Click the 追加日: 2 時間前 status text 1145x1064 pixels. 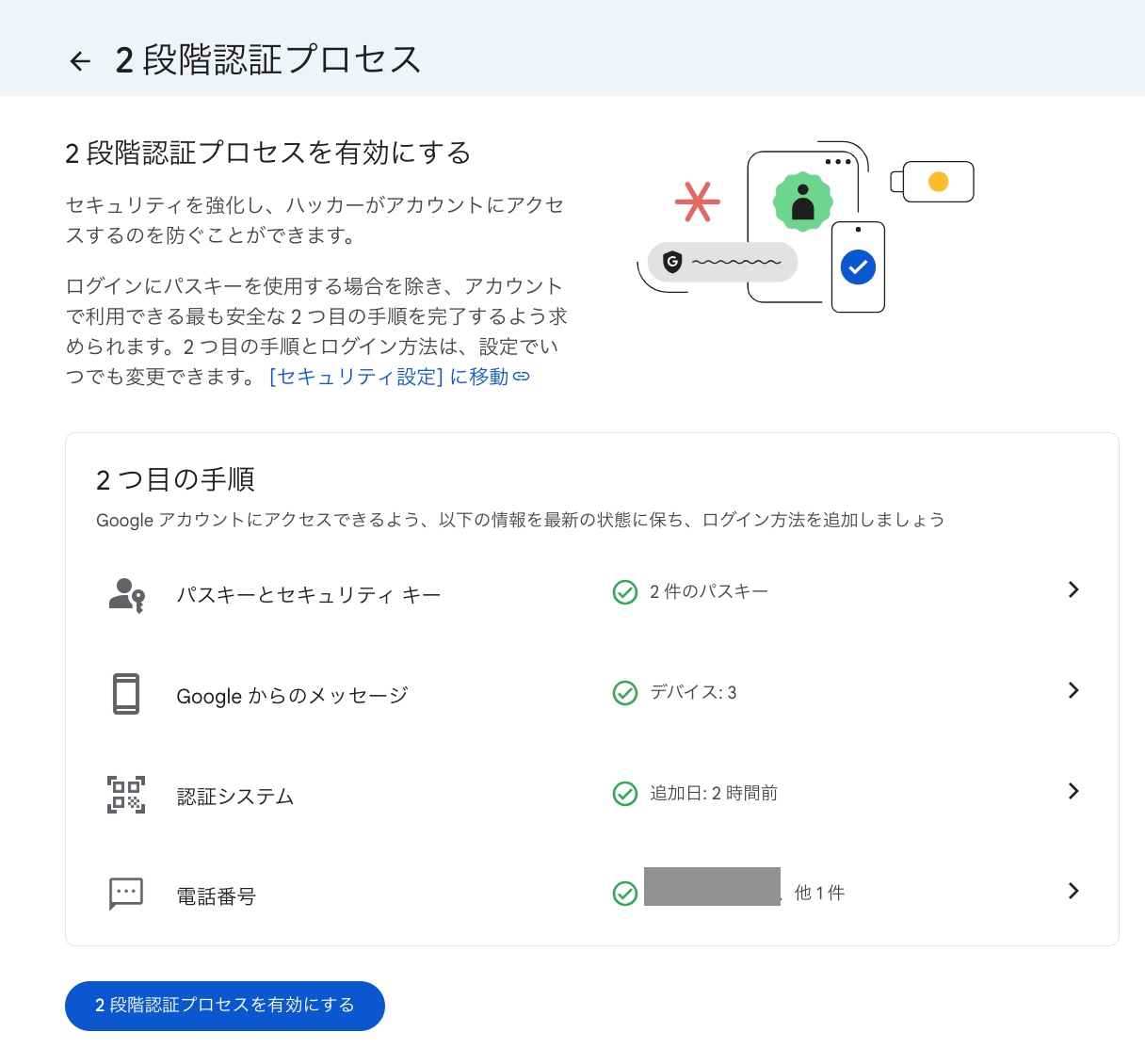point(714,793)
